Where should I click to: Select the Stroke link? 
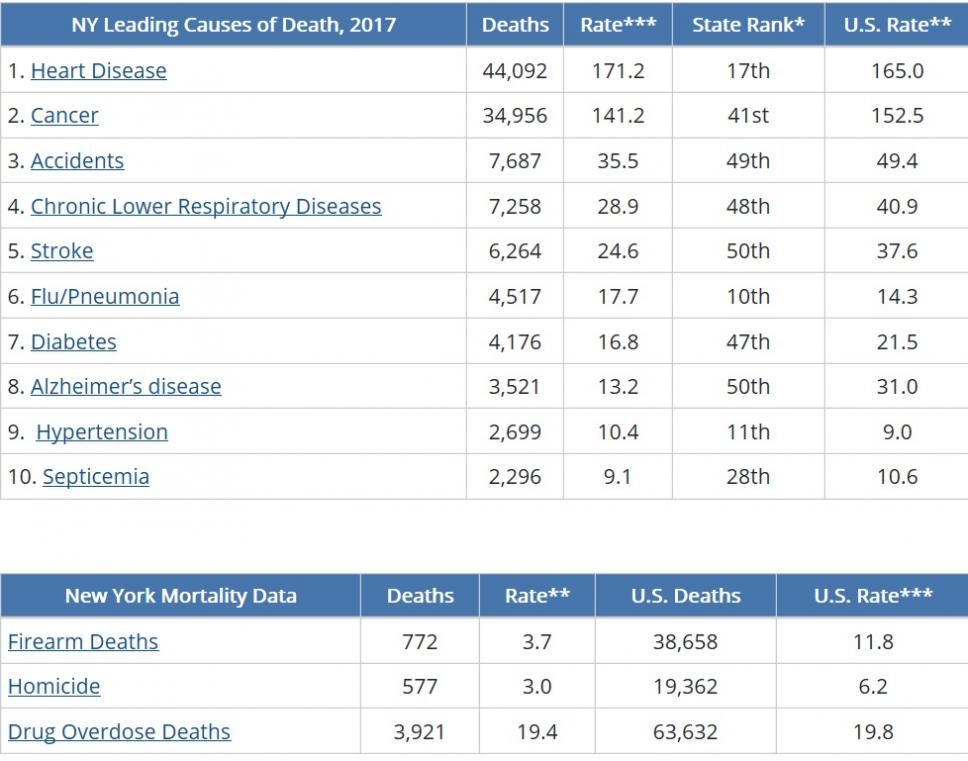tap(62, 251)
